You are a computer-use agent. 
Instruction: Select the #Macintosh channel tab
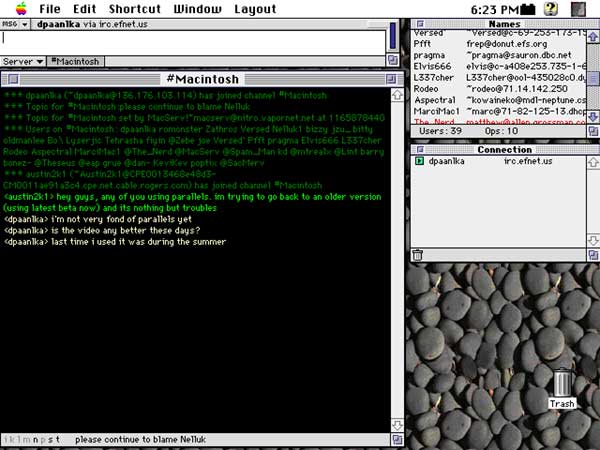[75, 61]
